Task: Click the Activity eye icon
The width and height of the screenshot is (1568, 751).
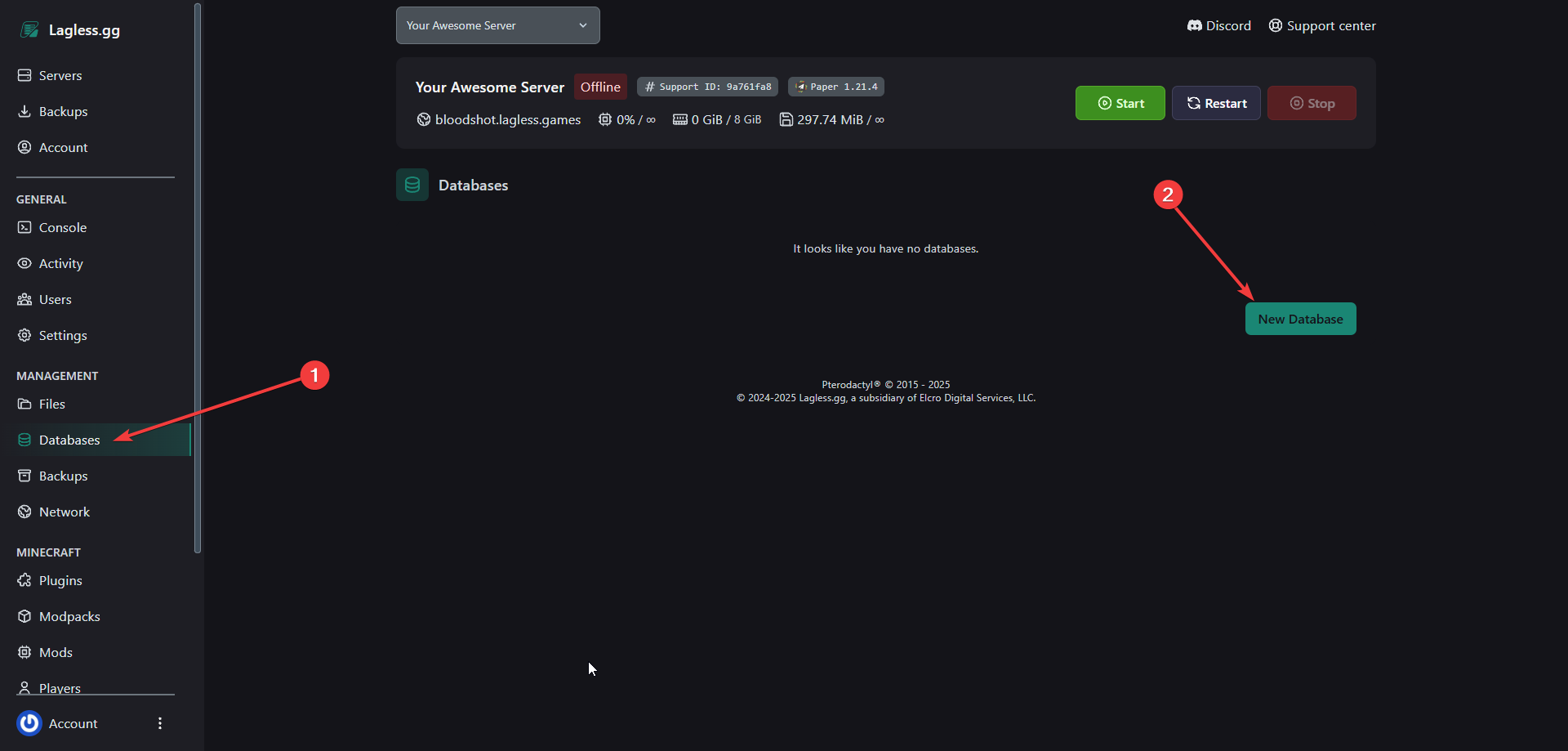Action: [24, 263]
